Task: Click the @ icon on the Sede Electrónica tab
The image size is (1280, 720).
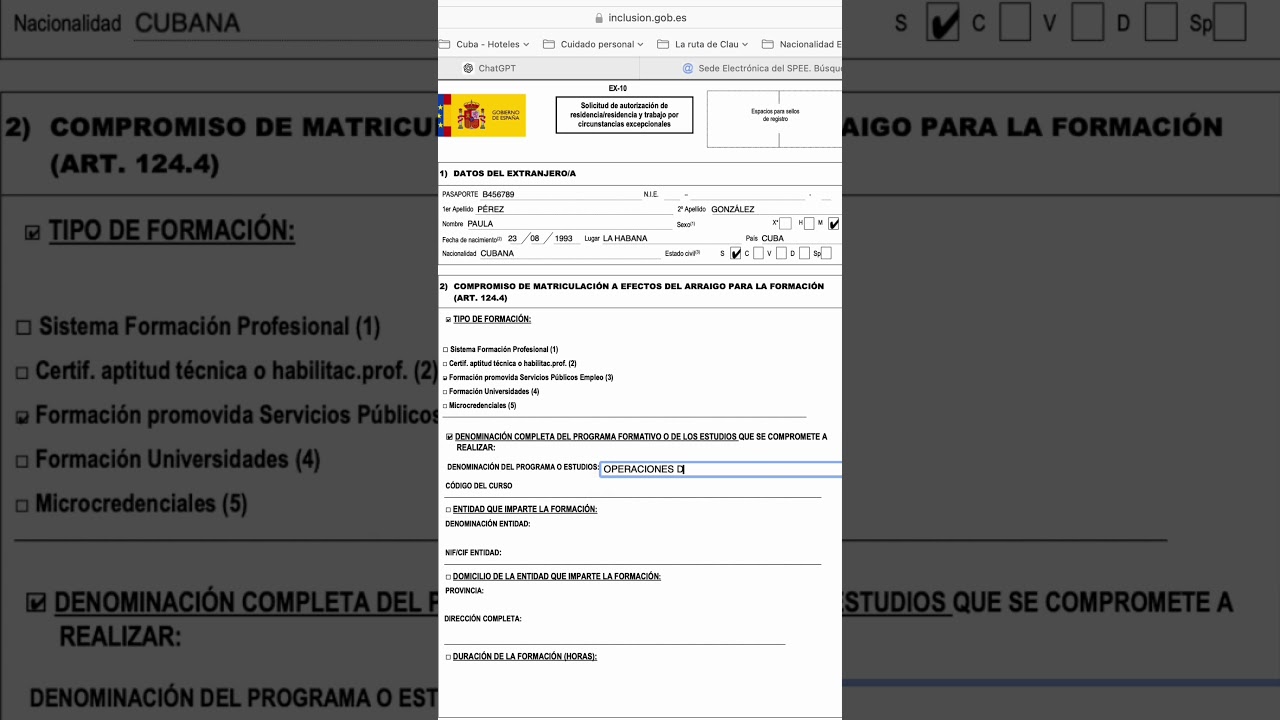Action: click(x=689, y=67)
